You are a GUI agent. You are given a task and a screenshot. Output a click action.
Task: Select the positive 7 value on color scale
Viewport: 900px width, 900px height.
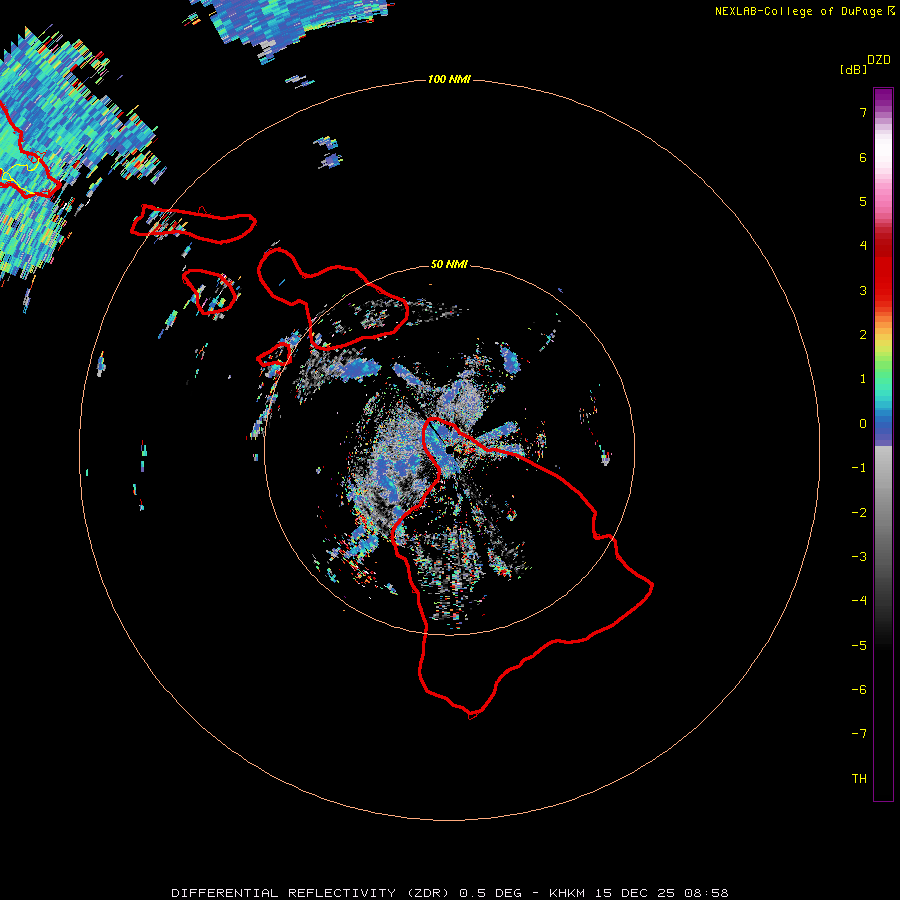863,112
